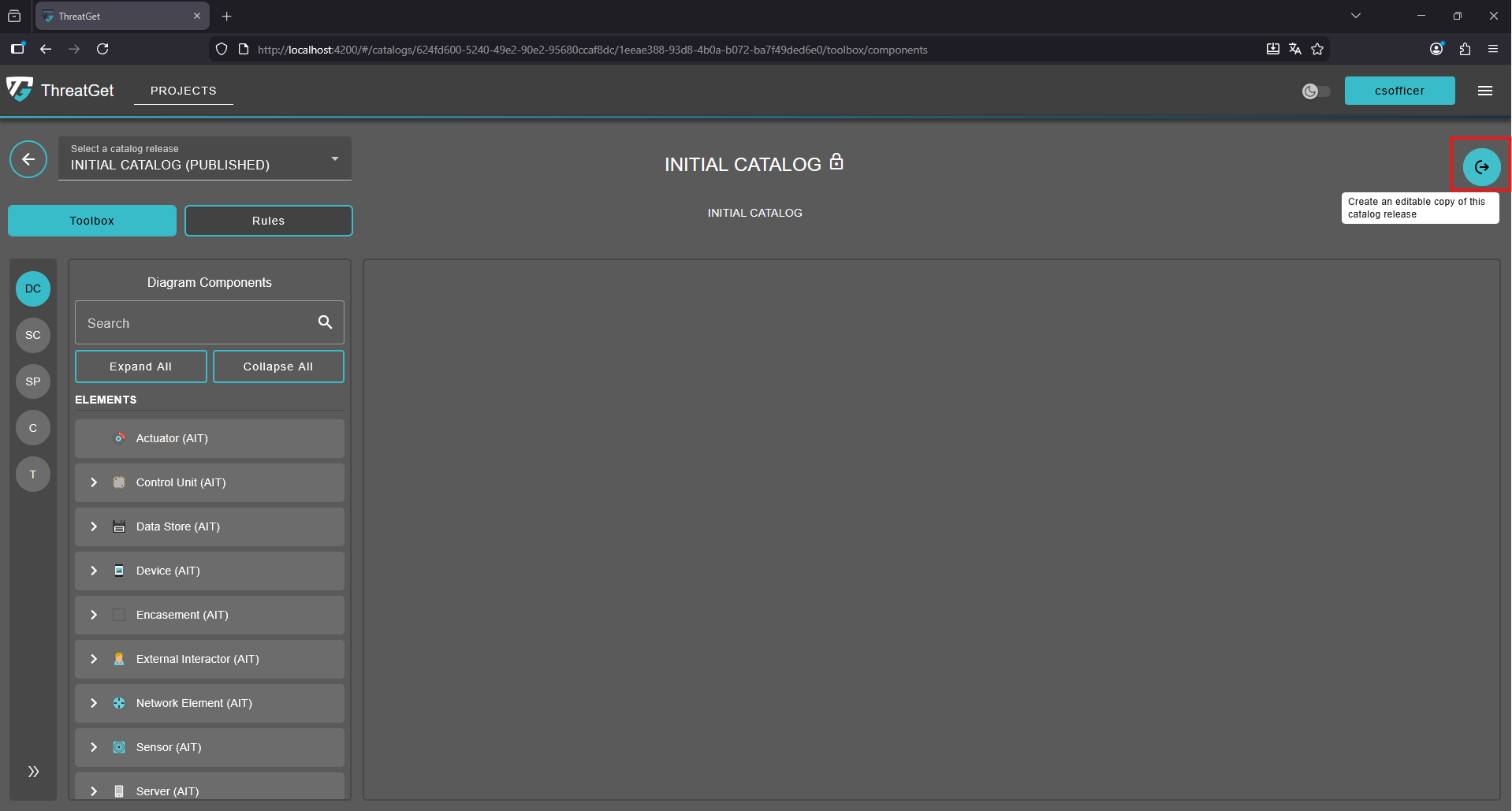Expand the Control Unit (AIT) element

coord(94,482)
